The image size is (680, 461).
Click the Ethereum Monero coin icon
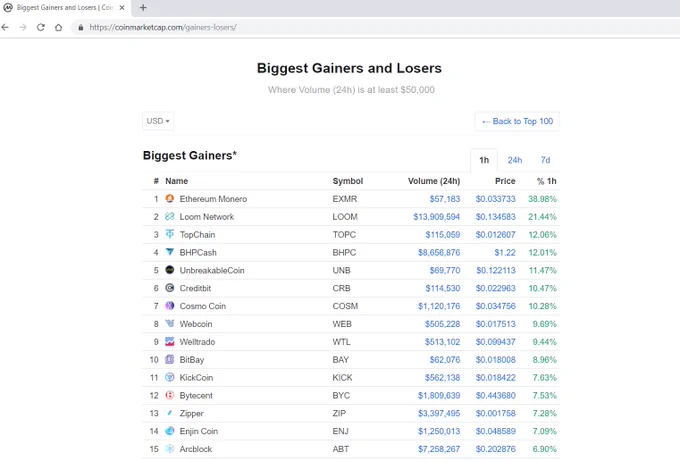[x=170, y=198]
